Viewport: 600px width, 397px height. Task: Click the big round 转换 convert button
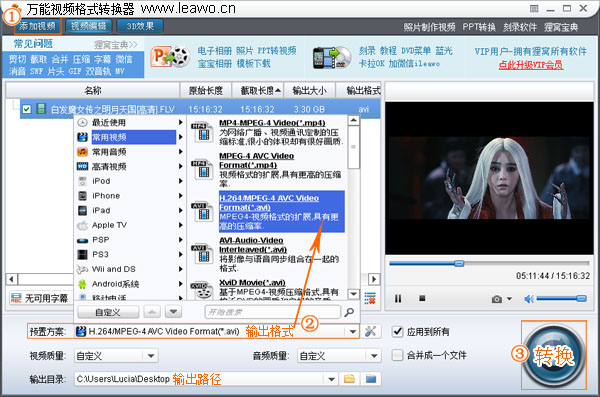point(553,355)
